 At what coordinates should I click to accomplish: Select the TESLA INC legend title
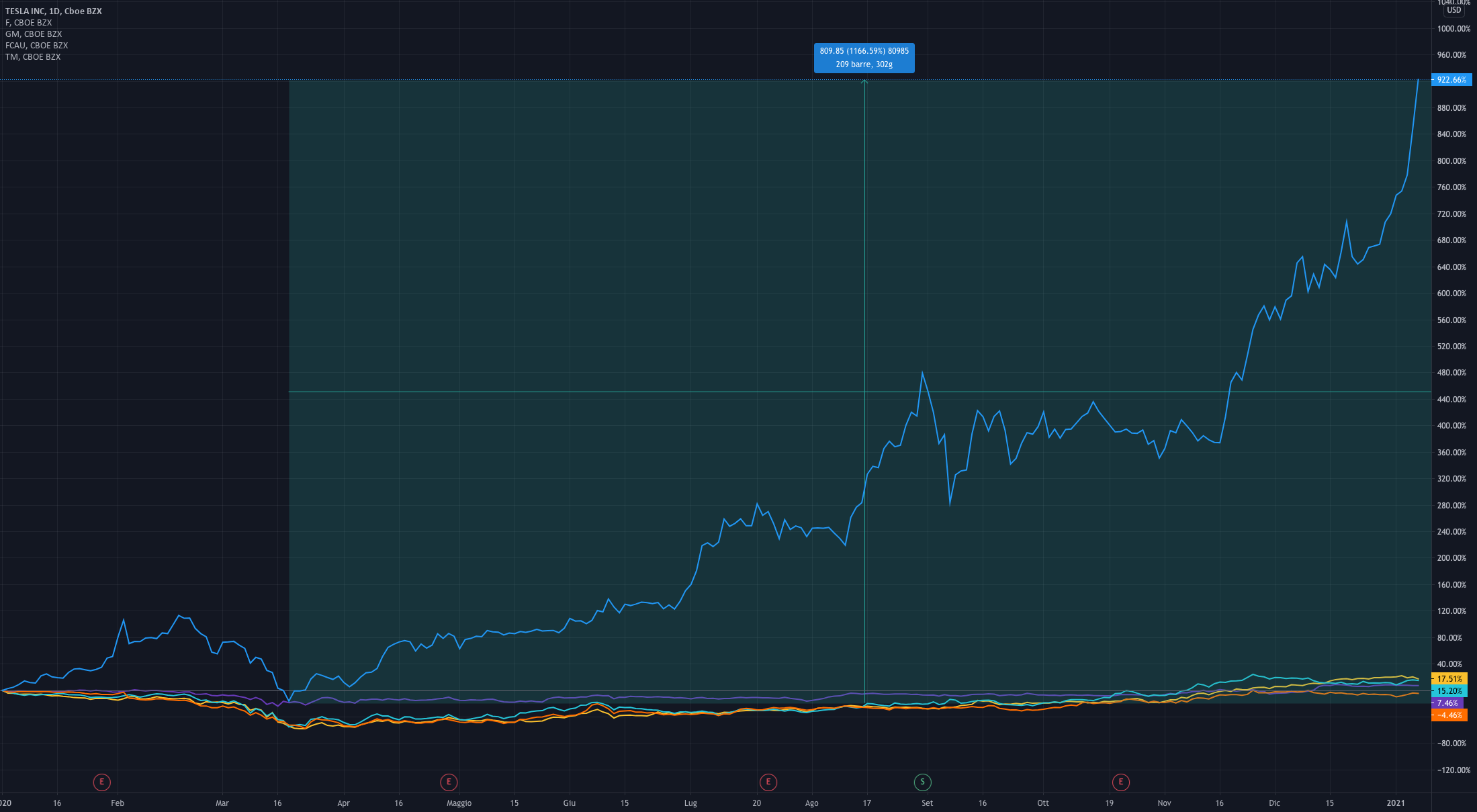coord(54,11)
